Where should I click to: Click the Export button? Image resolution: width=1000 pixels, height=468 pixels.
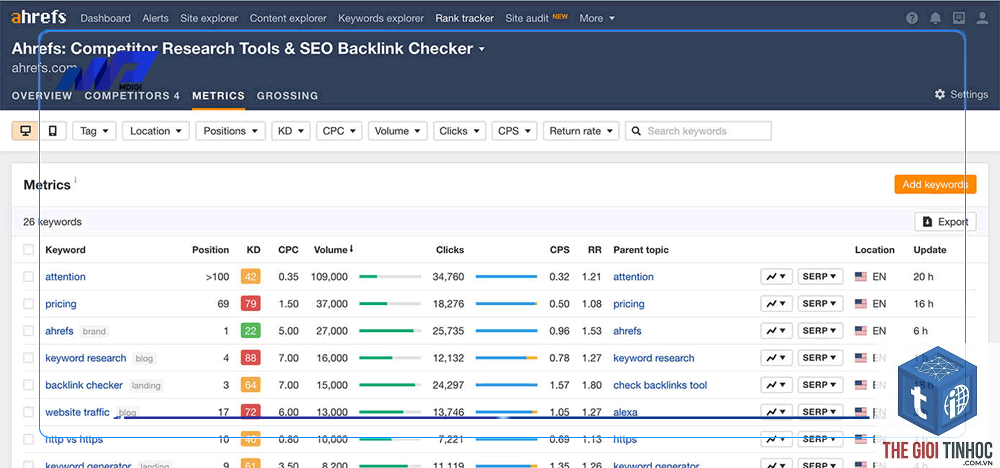point(945,222)
